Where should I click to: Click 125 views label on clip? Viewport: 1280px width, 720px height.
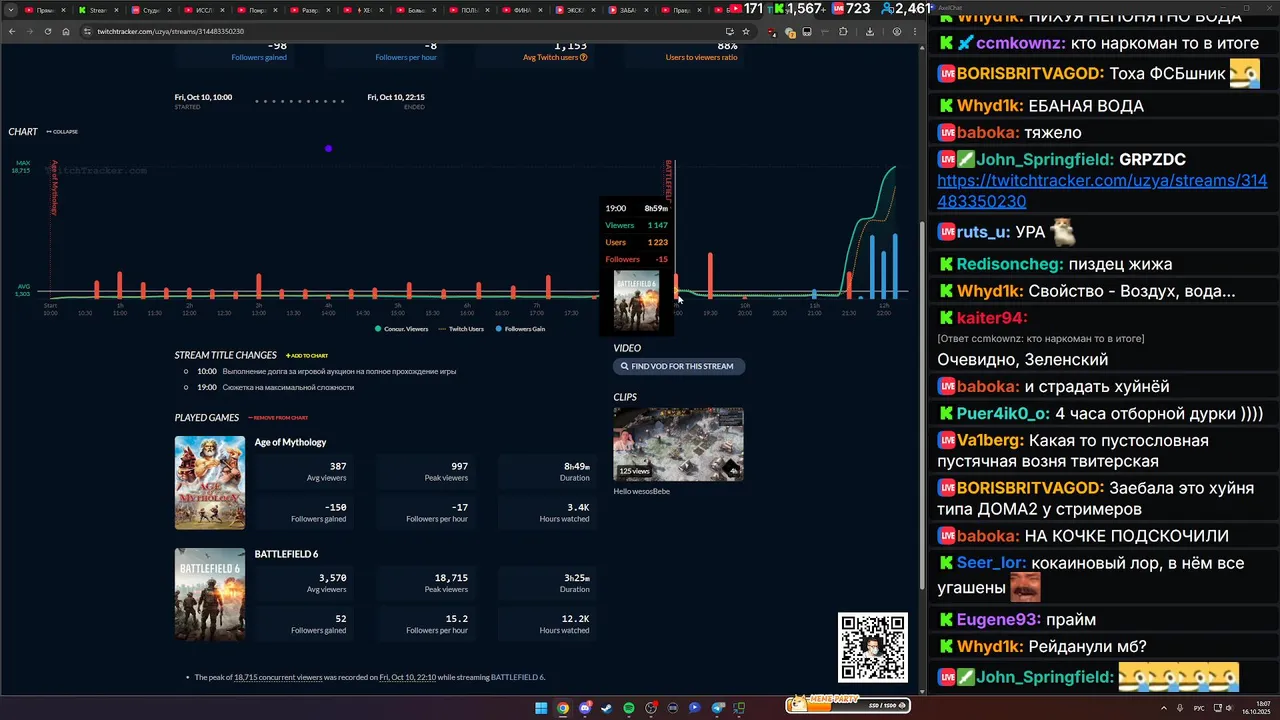click(634, 471)
